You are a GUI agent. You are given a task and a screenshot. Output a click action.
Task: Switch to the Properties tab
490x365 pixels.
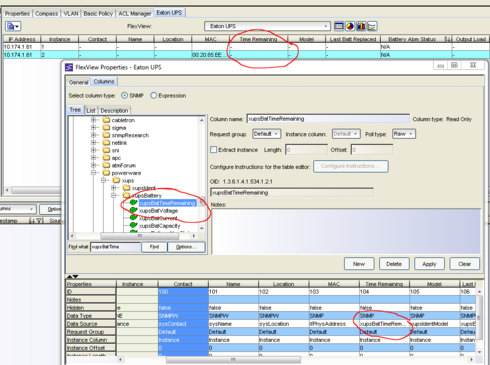(x=17, y=14)
